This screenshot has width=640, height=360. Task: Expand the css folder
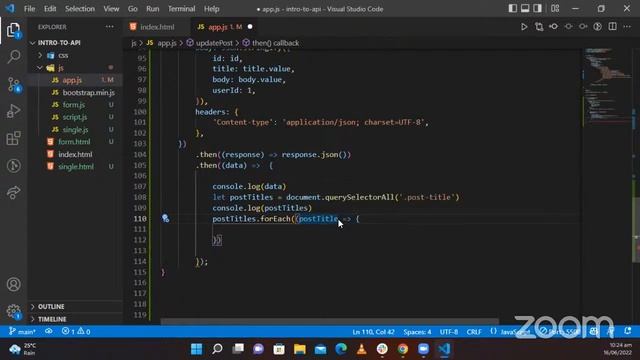point(63,56)
